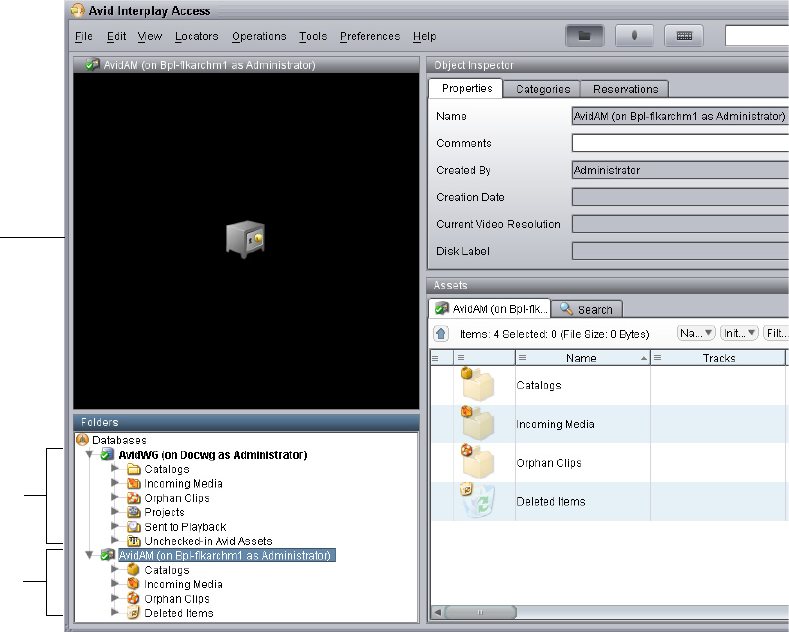
Task: Click the Incoming Media icon under AvidAM
Action: tap(133, 584)
